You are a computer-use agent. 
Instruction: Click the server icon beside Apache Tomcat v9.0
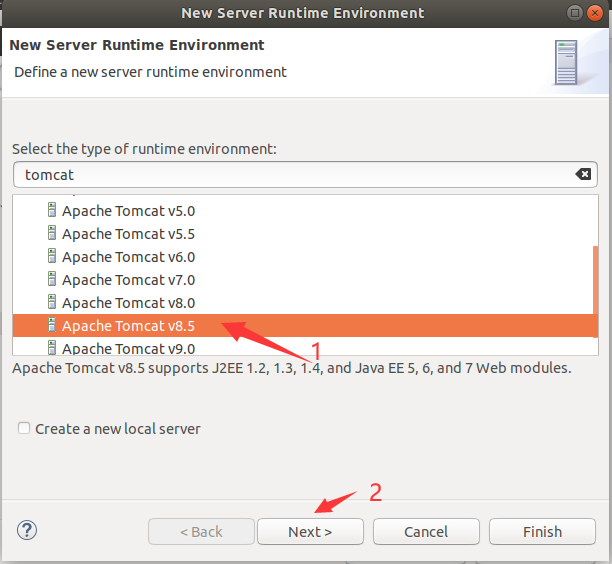pos(52,347)
